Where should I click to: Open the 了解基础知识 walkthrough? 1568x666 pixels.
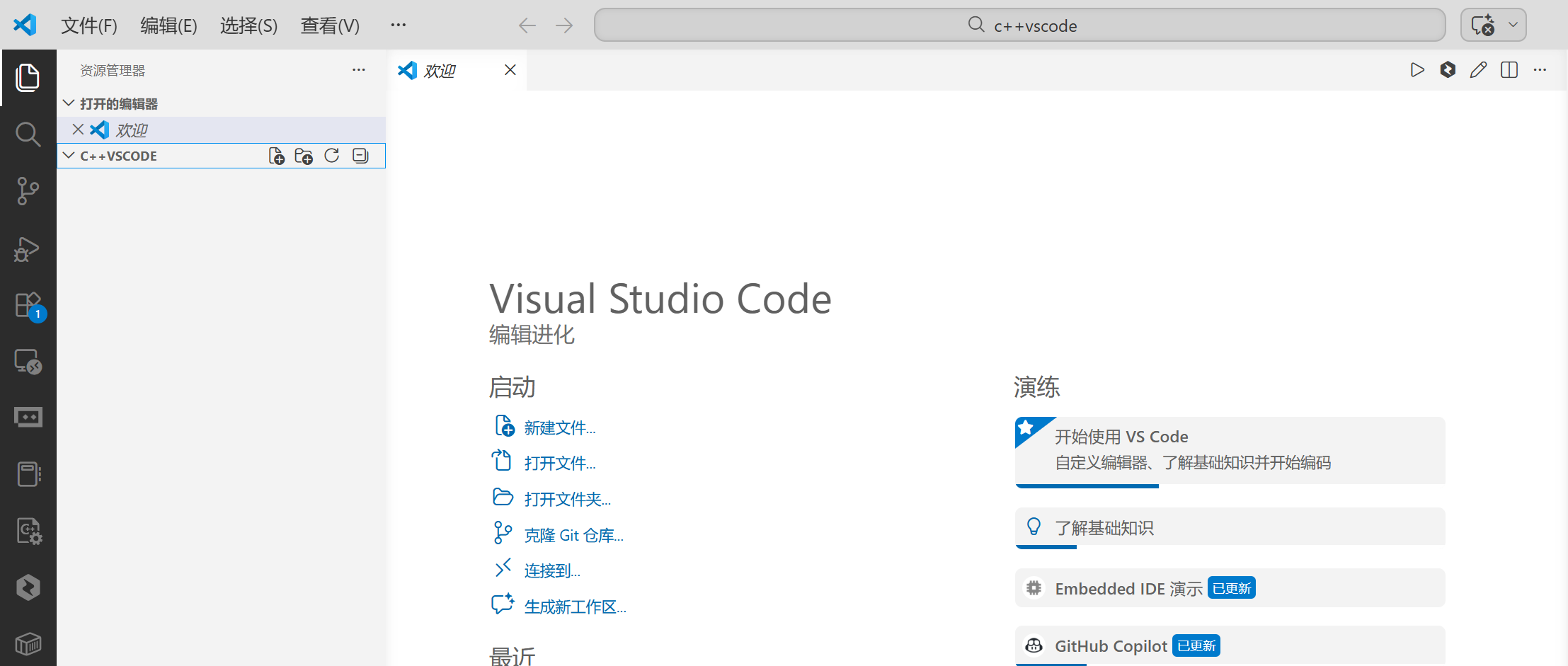coord(1230,528)
